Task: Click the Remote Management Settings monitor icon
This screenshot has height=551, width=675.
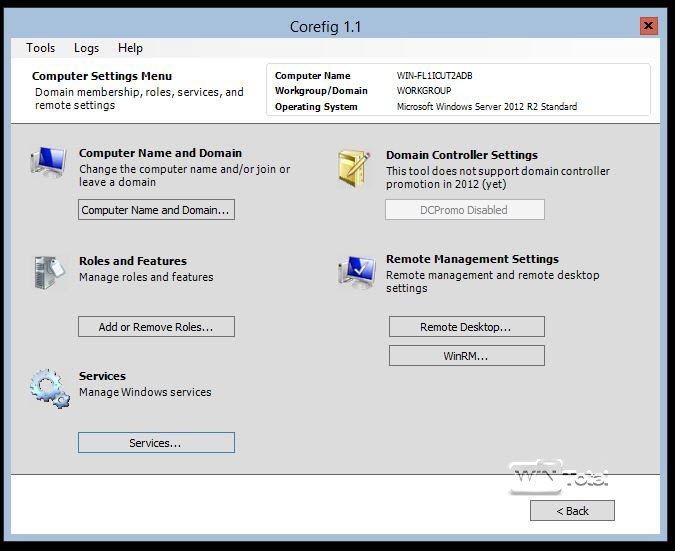Action: [x=357, y=272]
